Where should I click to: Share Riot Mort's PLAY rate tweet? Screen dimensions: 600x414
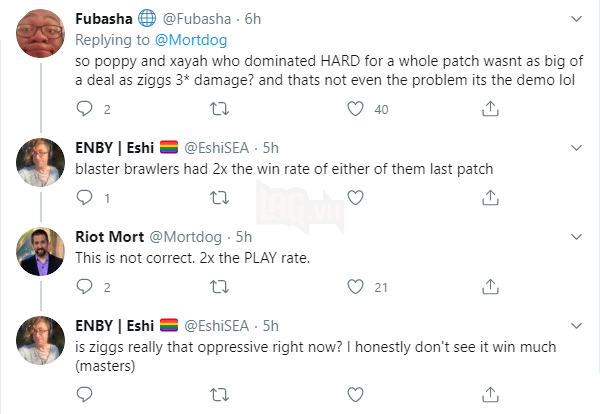(490, 288)
